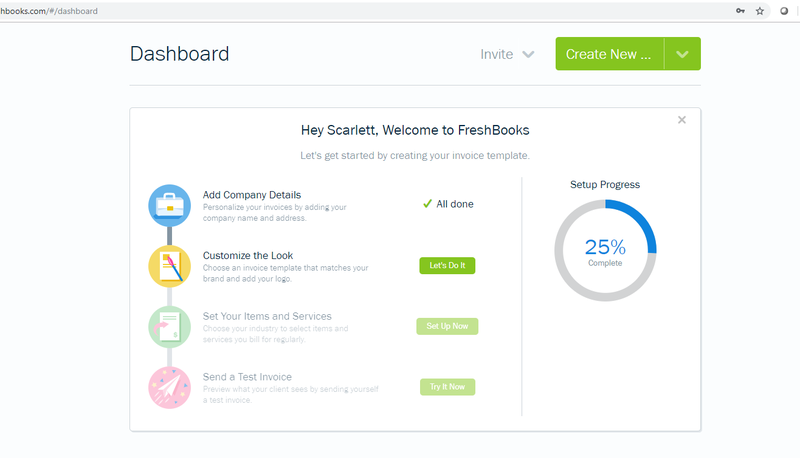The height and width of the screenshot is (458, 800).
Task: Open the Send a Test Invoice title
Action: [x=247, y=377]
